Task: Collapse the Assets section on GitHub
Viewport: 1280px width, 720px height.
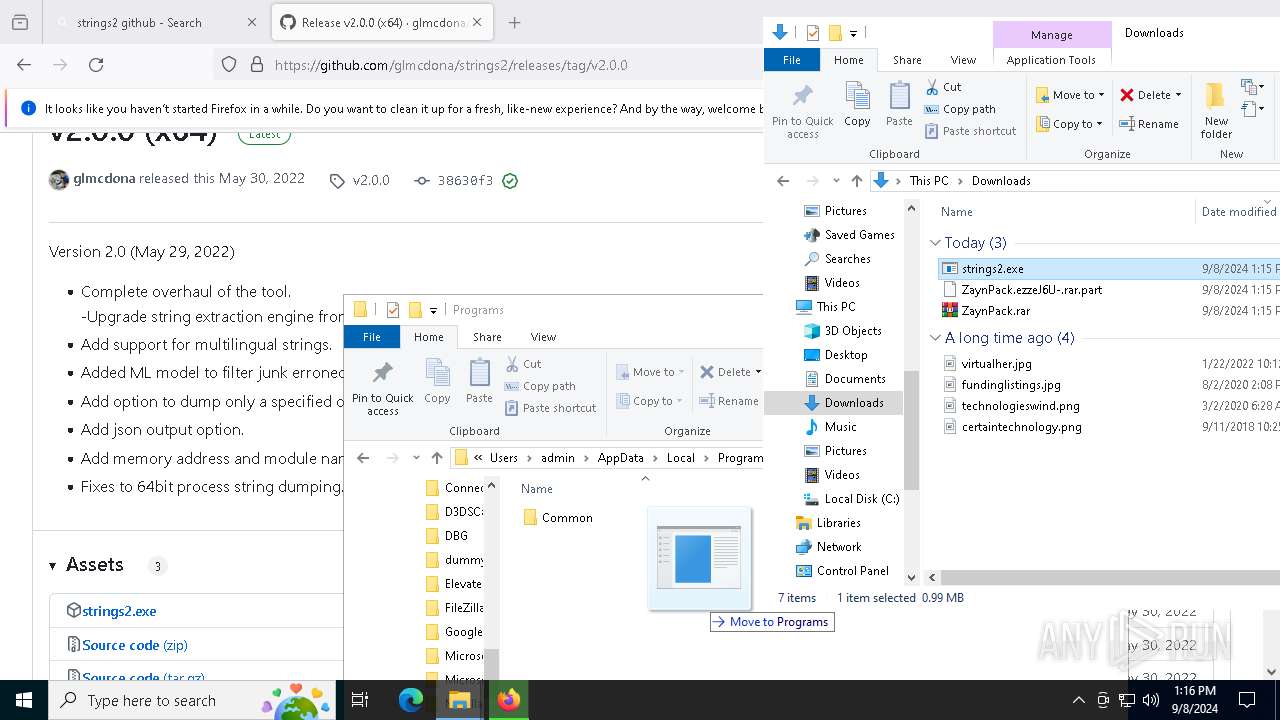Action: (53, 566)
